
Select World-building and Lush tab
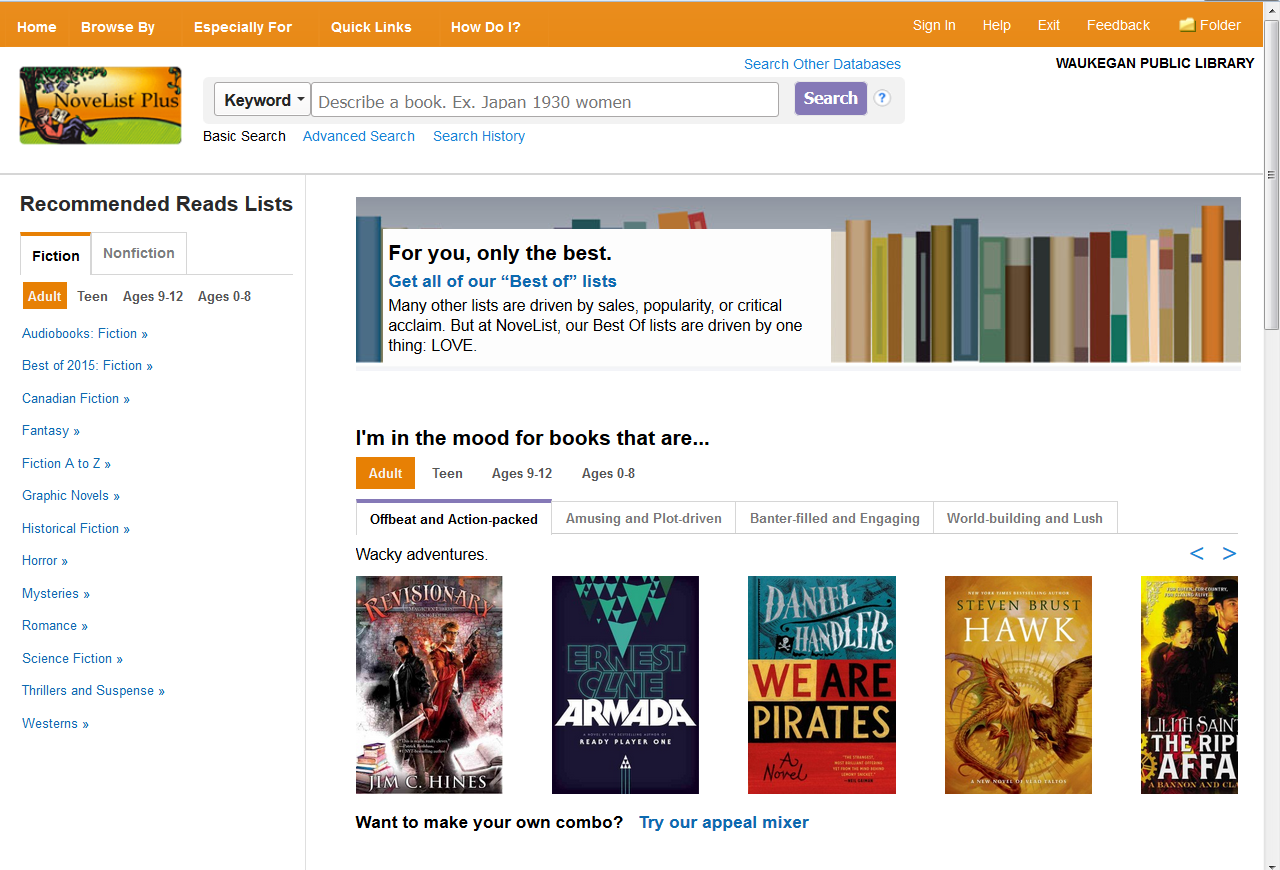pos(1025,518)
